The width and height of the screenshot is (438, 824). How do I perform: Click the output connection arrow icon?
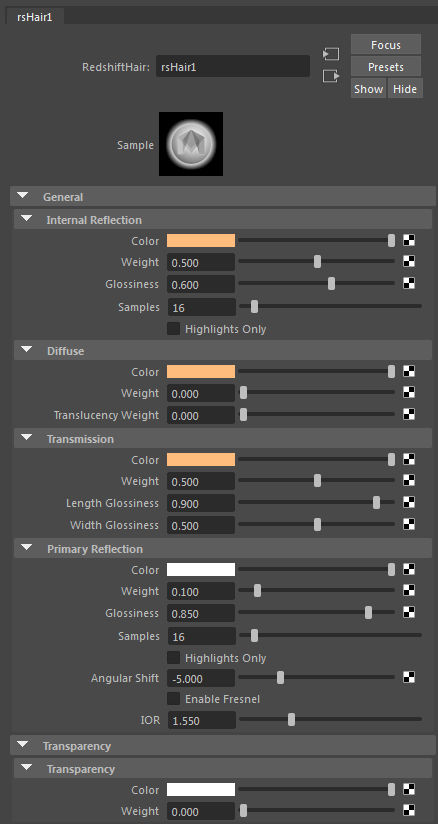pyautogui.click(x=331, y=76)
